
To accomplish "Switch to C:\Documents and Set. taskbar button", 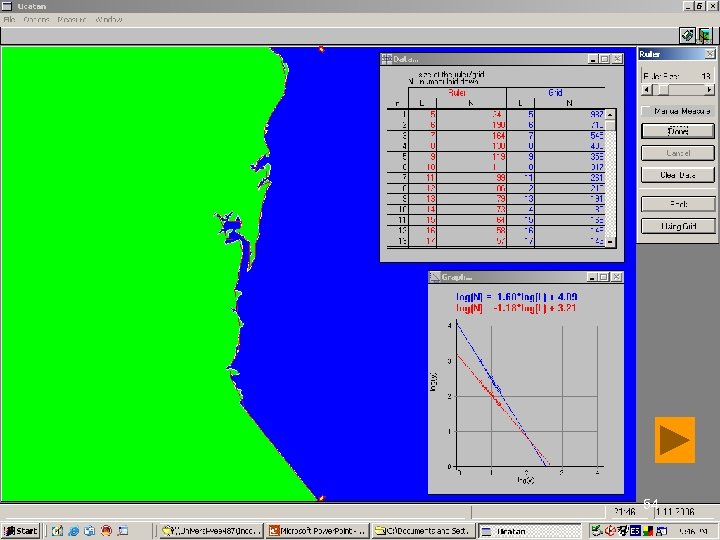I will pyautogui.click(x=423, y=531).
